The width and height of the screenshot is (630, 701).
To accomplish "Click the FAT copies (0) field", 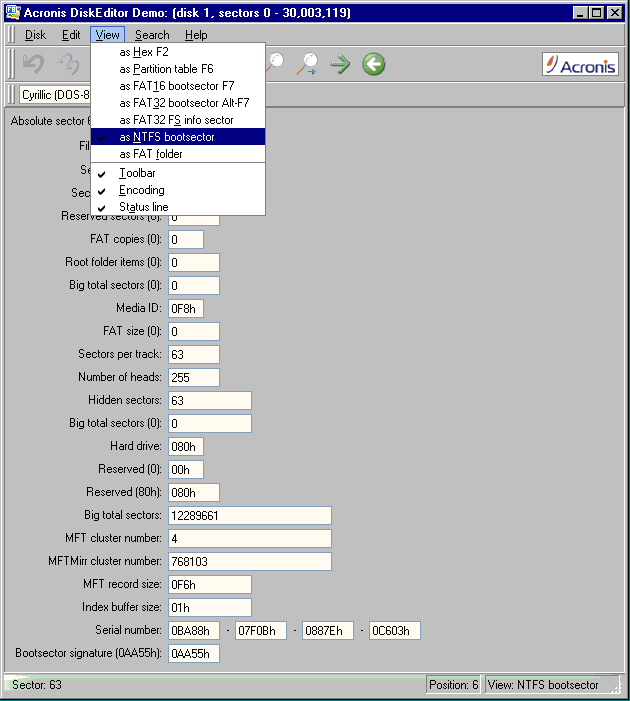I will [x=186, y=240].
